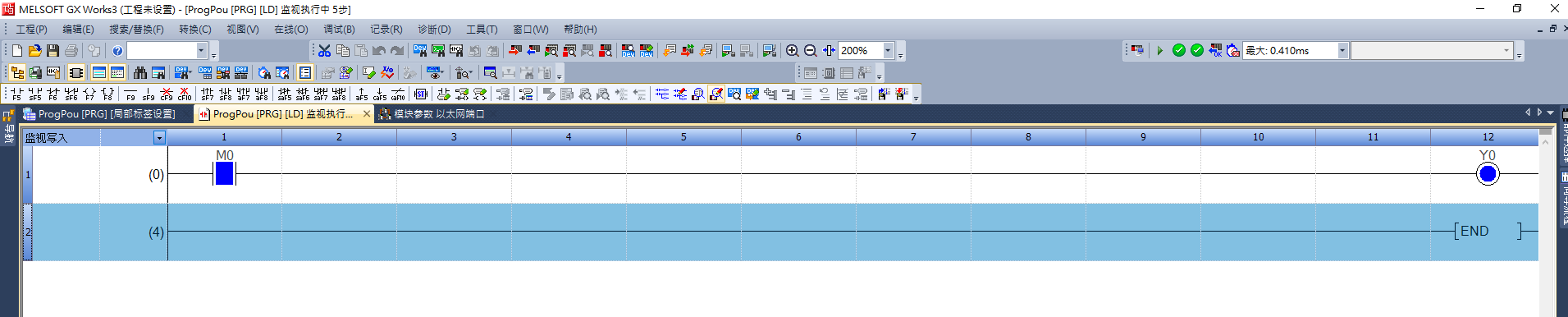This screenshot has width=1568, height=317.
Task: Select the F5 open contact ladder tool
Action: click(x=16, y=94)
